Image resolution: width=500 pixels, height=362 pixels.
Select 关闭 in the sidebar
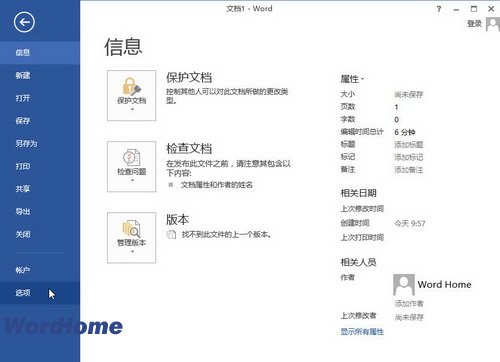(40, 234)
